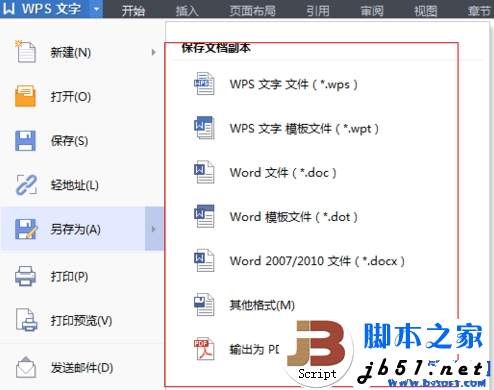The width and height of the screenshot is (494, 390).
Task: Expand the 新建(N) submenu arrow
Action: [153, 52]
